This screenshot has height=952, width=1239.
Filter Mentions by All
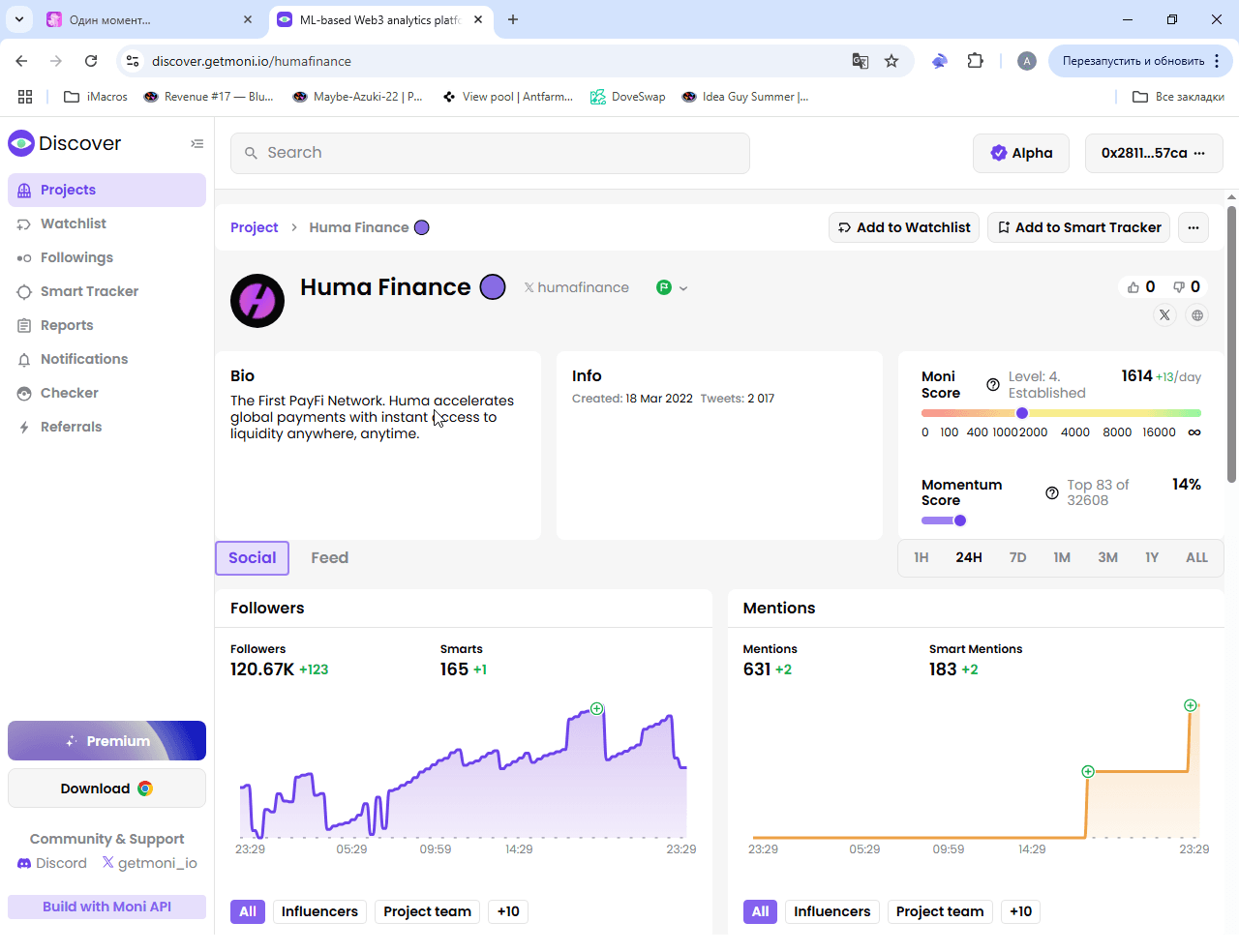[x=761, y=911]
